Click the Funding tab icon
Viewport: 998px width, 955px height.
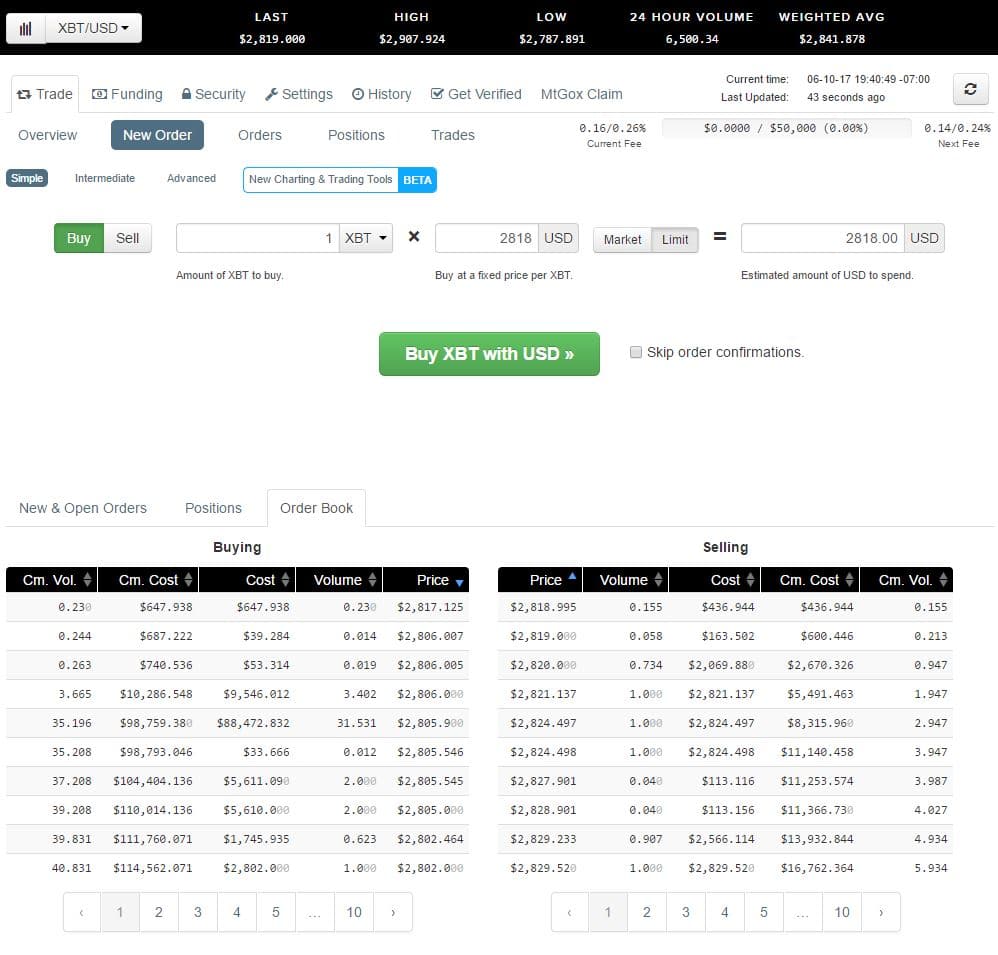click(x=97, y=93)
